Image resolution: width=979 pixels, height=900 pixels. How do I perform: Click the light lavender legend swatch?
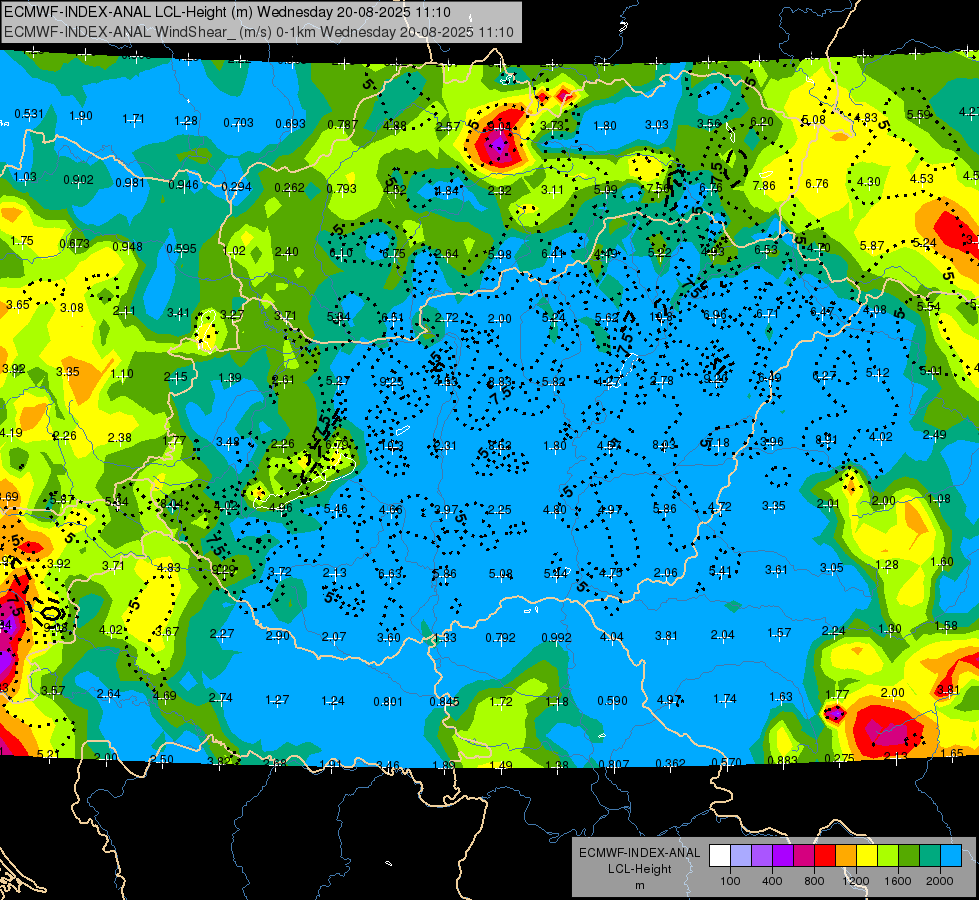(x=741, y=856)
